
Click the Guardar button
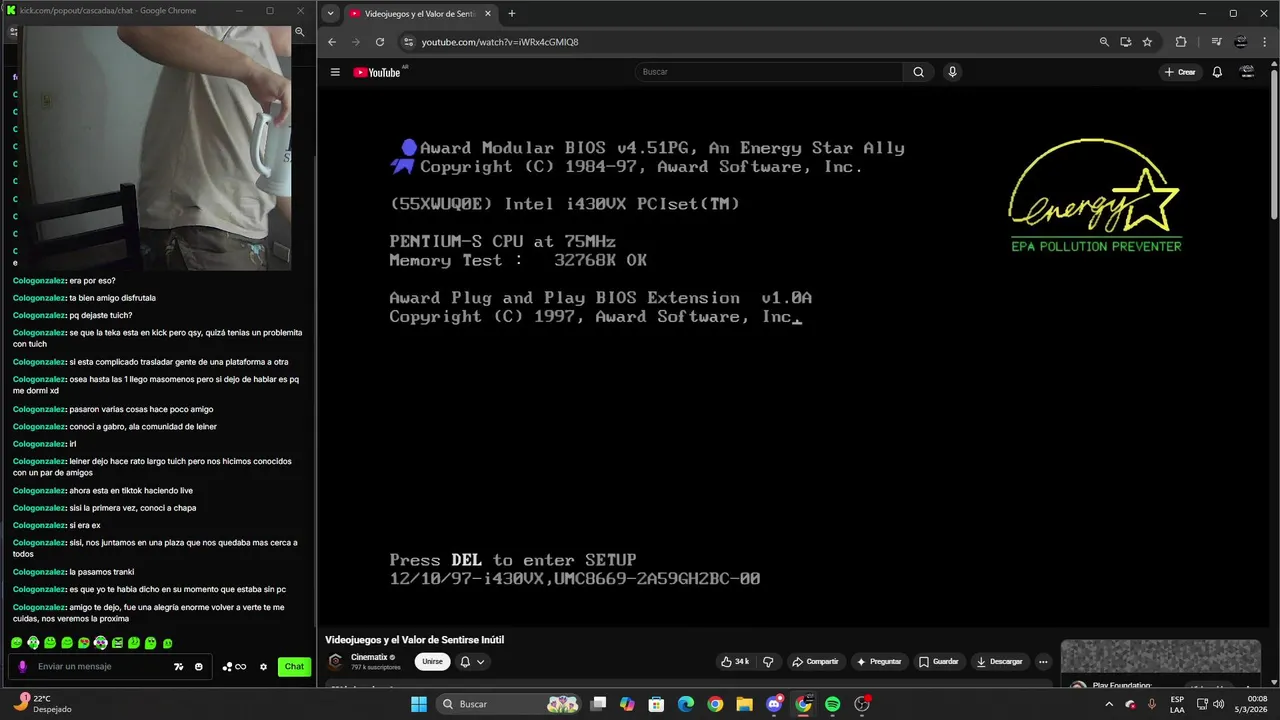[939, 662]
